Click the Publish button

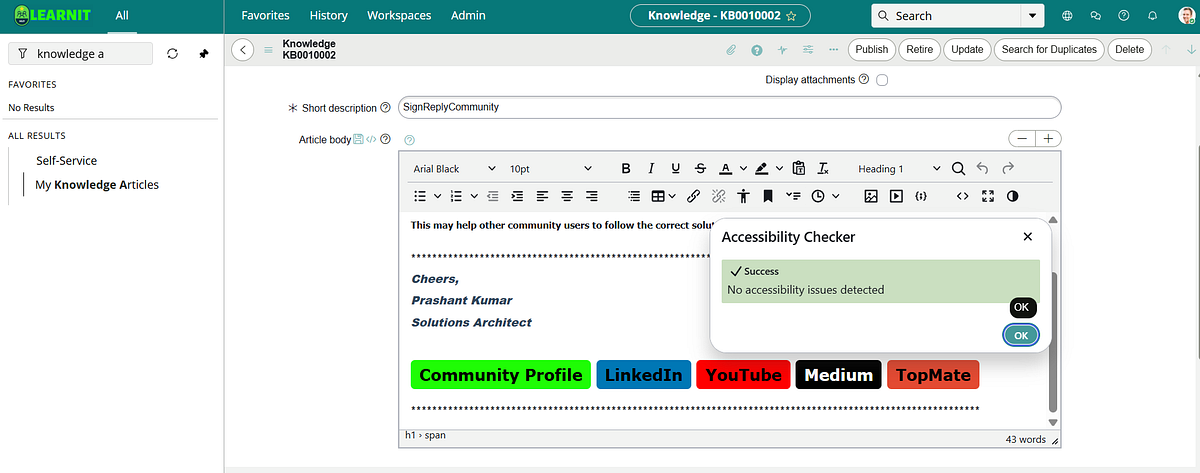coord(872,50)
